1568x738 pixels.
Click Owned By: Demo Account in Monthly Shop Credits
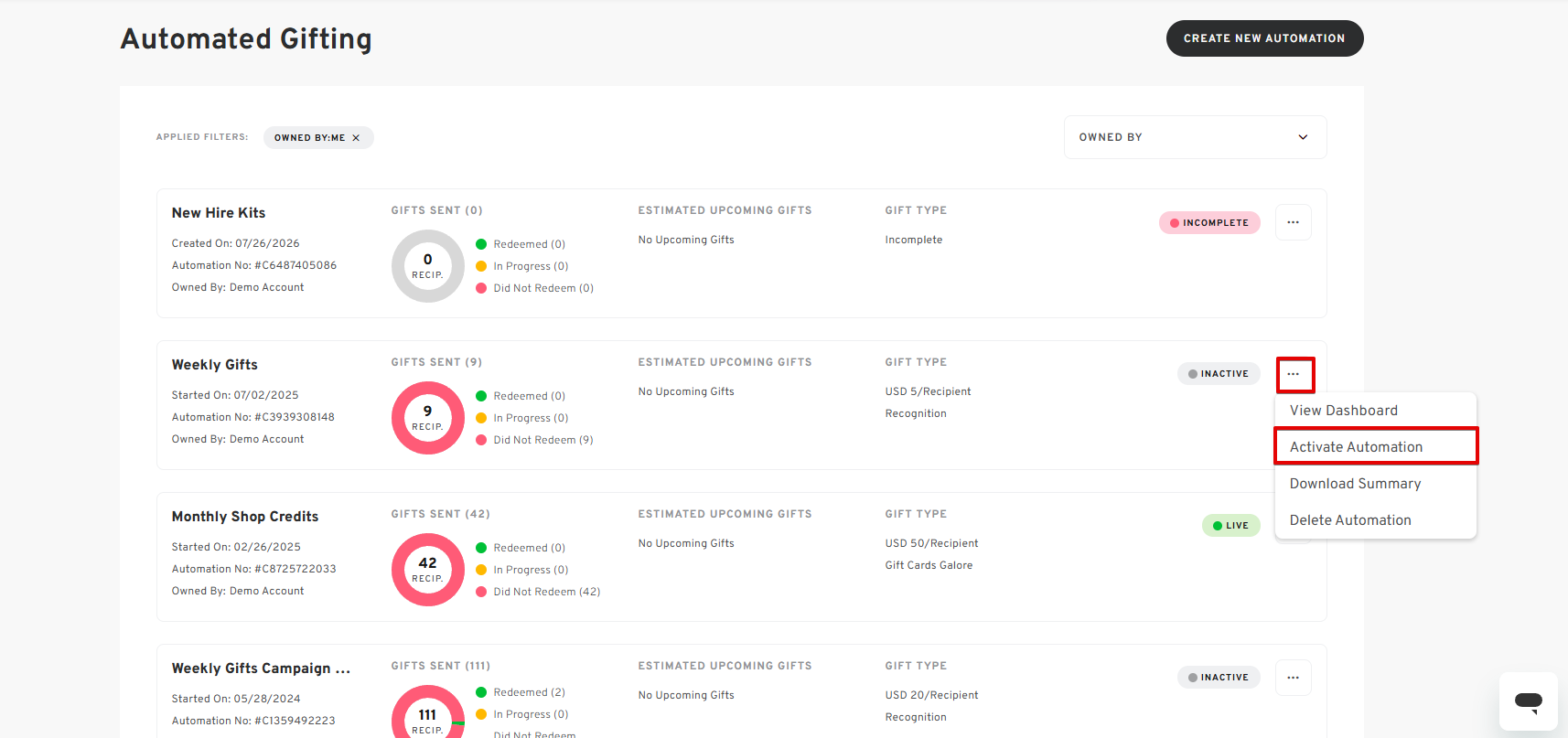tap(238, 591)
